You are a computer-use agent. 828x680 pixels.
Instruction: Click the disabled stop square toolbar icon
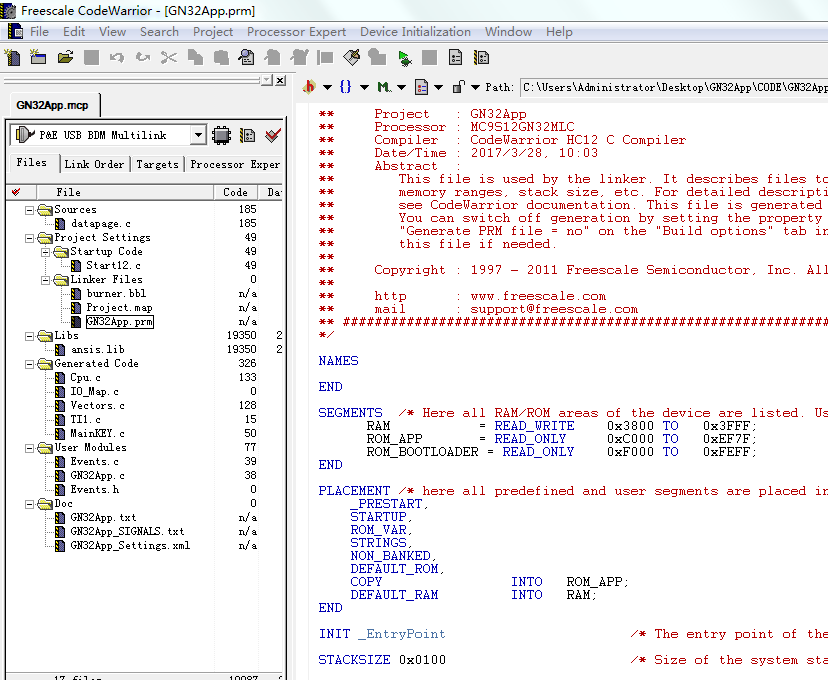[429, 58]
